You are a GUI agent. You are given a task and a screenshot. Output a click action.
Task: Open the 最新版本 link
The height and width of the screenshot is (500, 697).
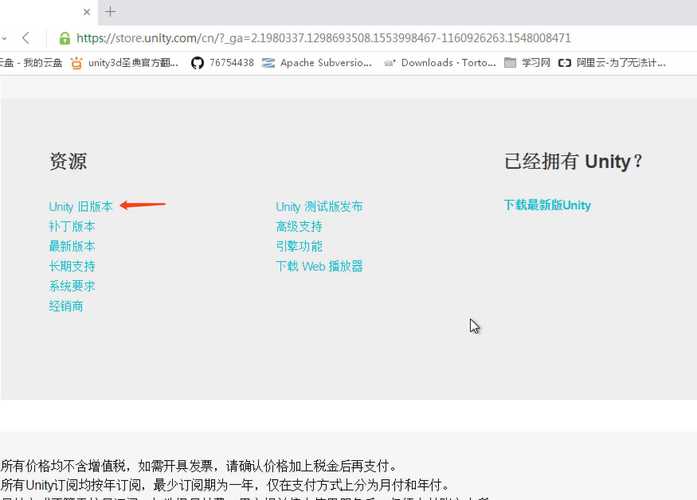pyautogui.click(x=72, y=246)
